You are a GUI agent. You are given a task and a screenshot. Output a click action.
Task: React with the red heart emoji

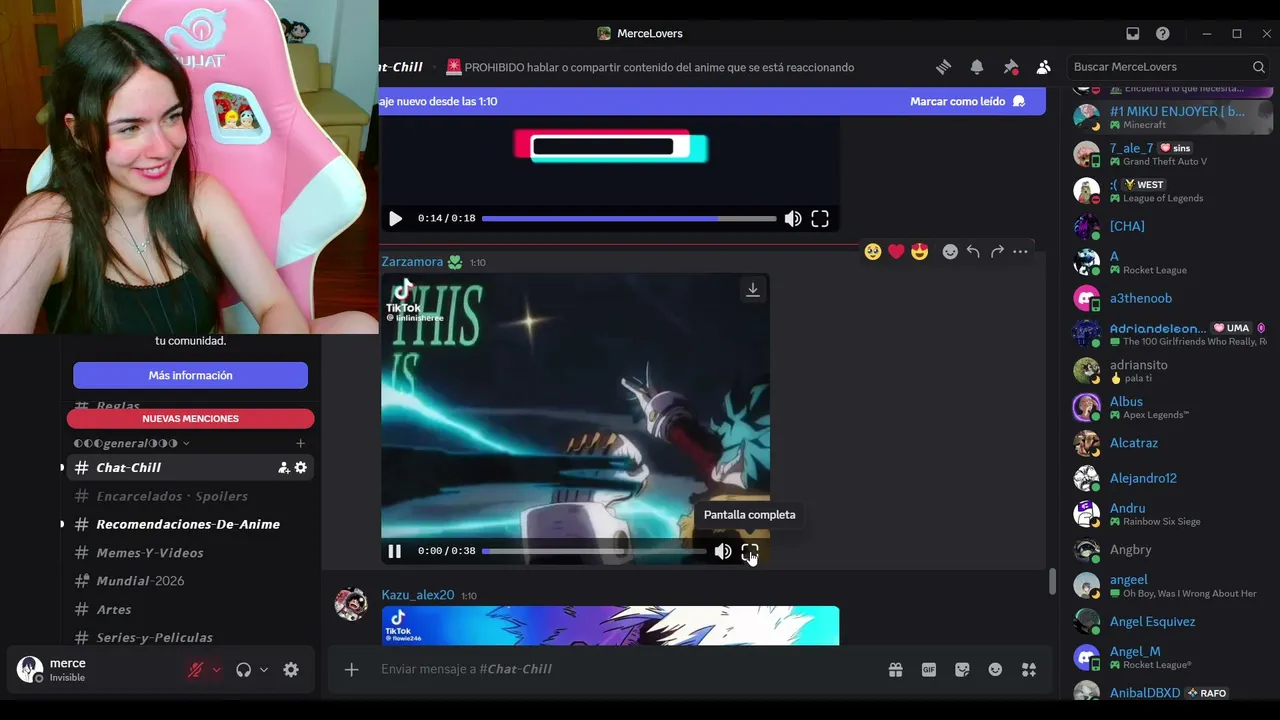tap(896, 252)
